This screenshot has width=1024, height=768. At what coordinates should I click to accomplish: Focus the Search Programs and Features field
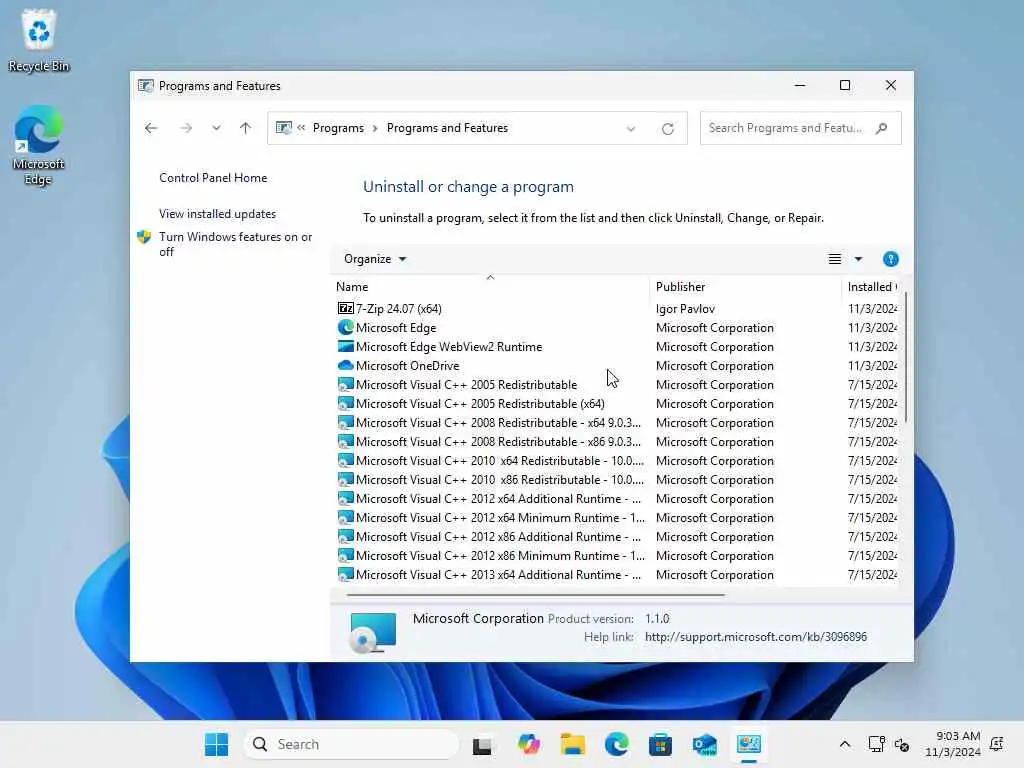tap(800, 128)
